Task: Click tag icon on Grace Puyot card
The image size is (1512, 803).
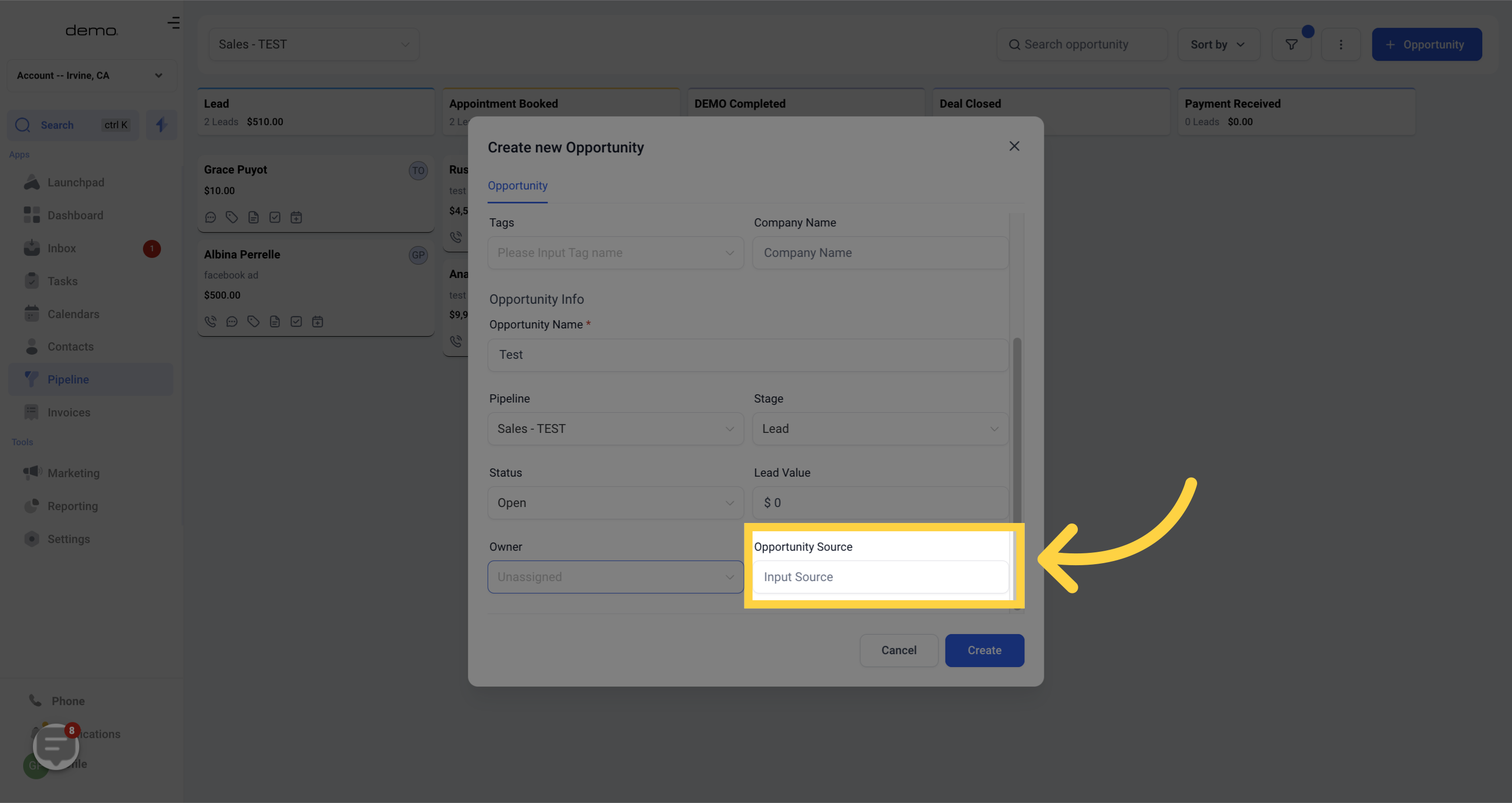Action: coord(232,217)
